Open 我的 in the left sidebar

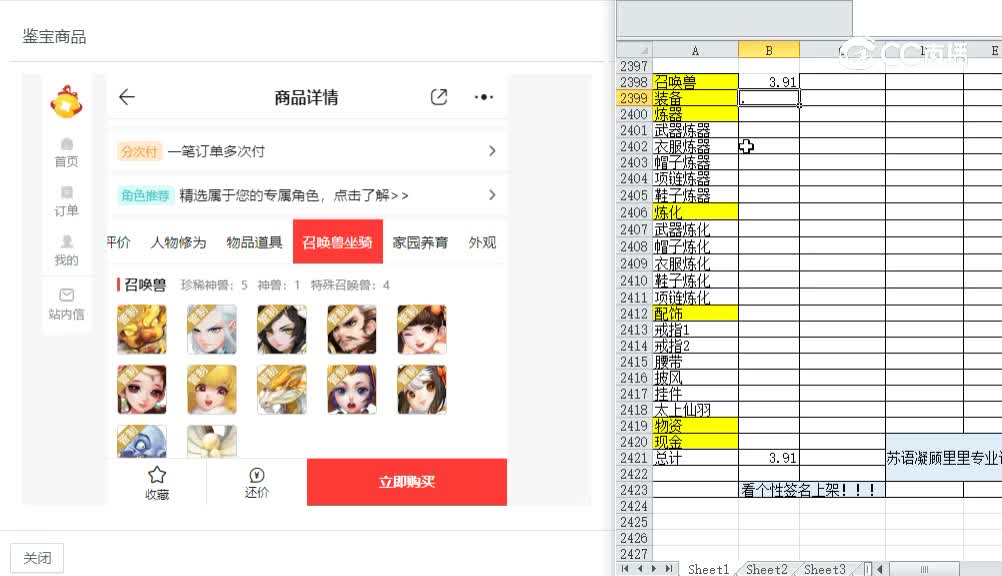tap(66, 251)
